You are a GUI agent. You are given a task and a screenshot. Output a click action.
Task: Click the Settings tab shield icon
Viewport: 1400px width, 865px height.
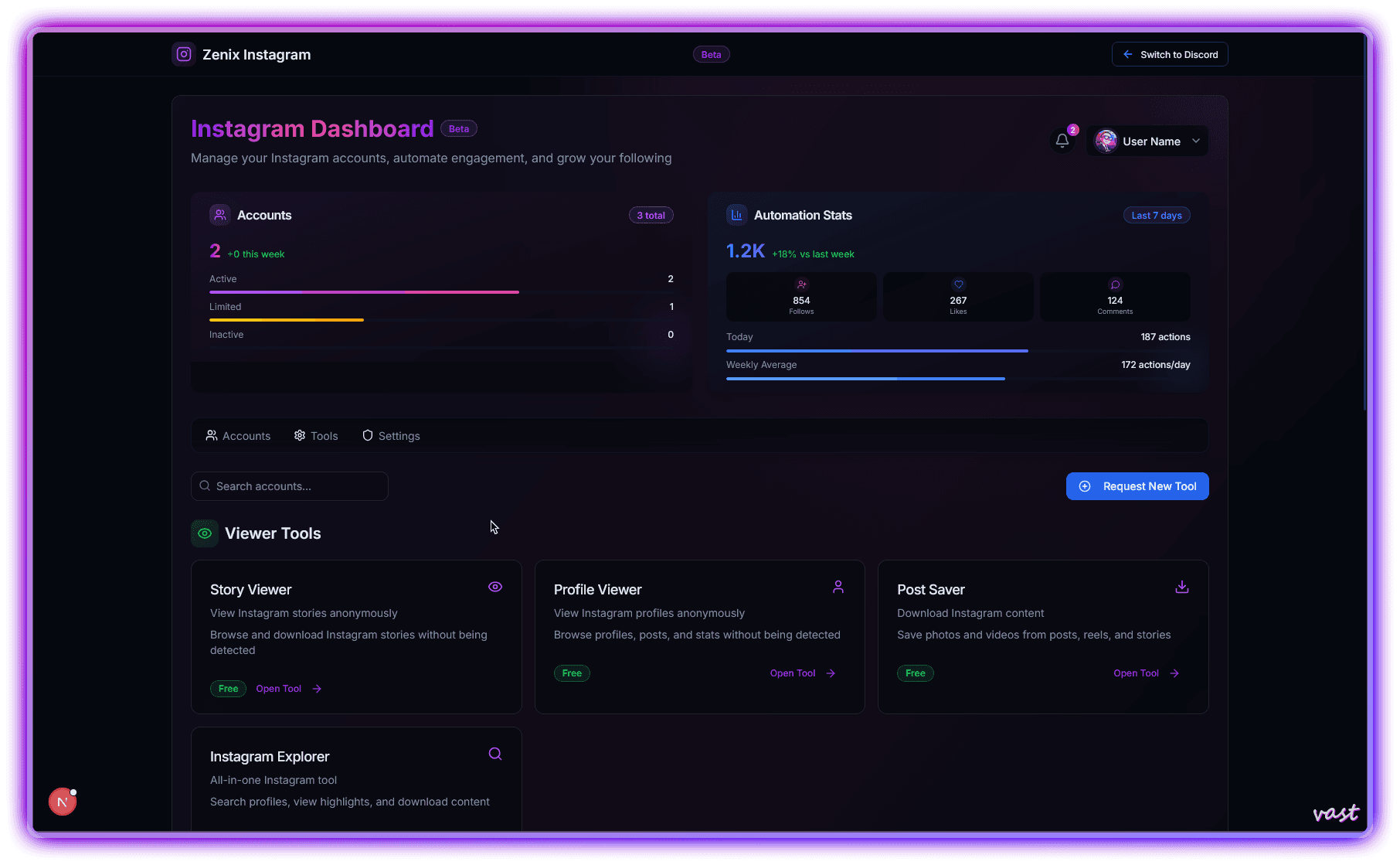(x=368, y=435)
